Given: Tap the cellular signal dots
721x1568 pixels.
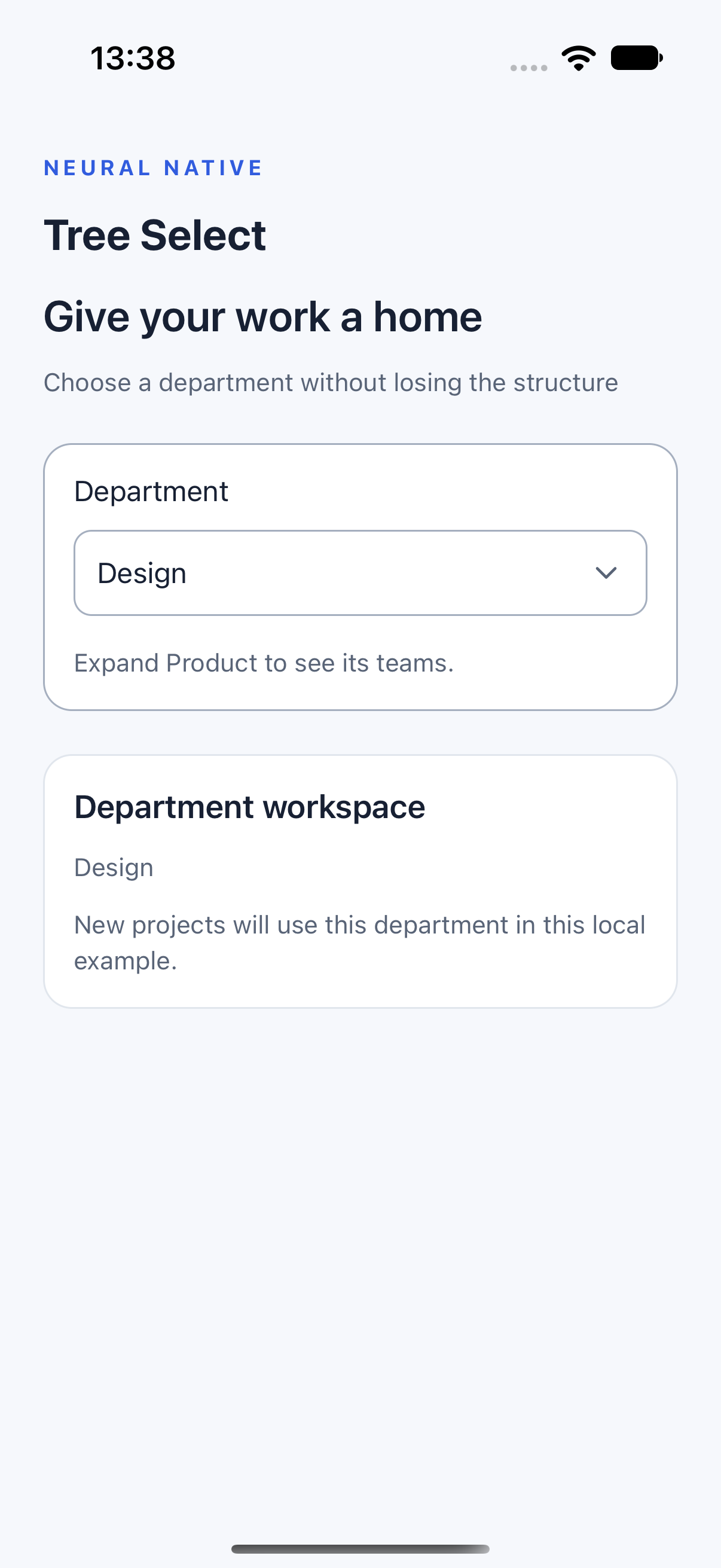Looking at the screenshot, I should pyautogui.click(x=528, y=68).
